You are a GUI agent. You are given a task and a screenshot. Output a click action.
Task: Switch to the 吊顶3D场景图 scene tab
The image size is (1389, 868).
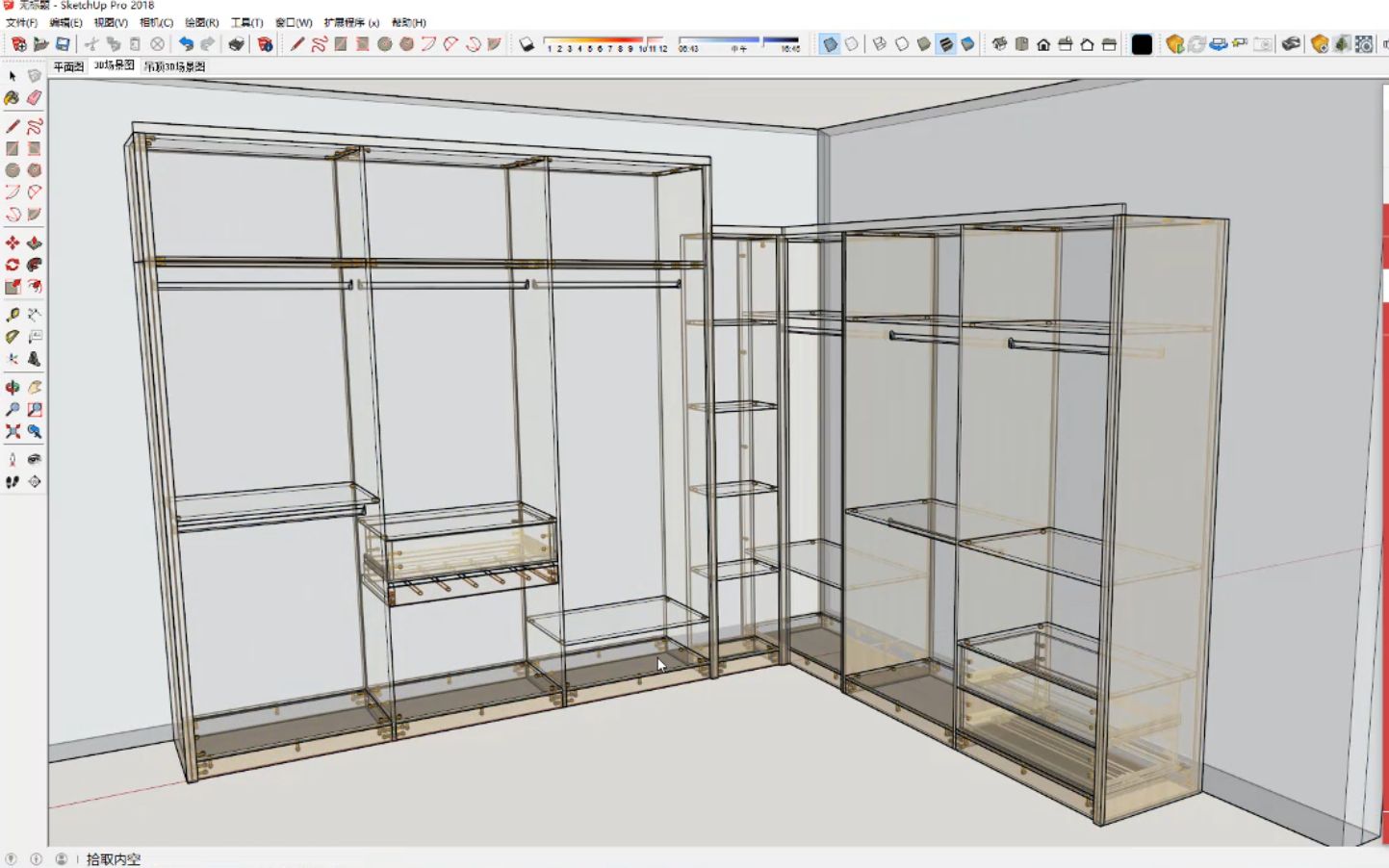click(174, 66)
